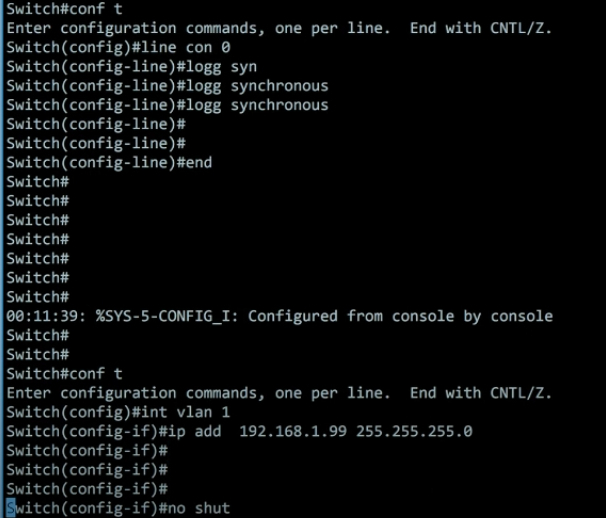Screen dimensions: 606x518
Task: Click Switch# prompt directly under the end command
Action: (37, 182)
